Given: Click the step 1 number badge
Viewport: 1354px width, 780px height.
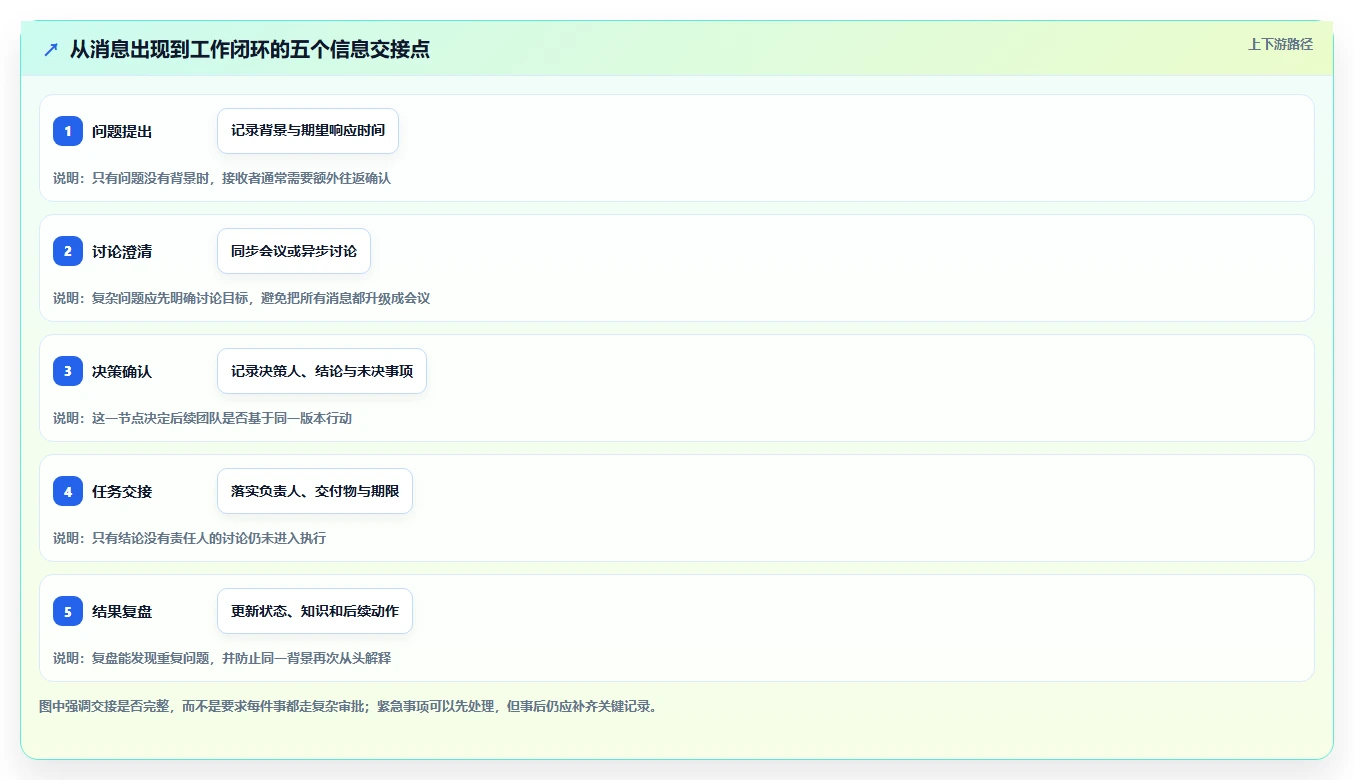Looking at the screenshot, I should [x=68, y=131].
